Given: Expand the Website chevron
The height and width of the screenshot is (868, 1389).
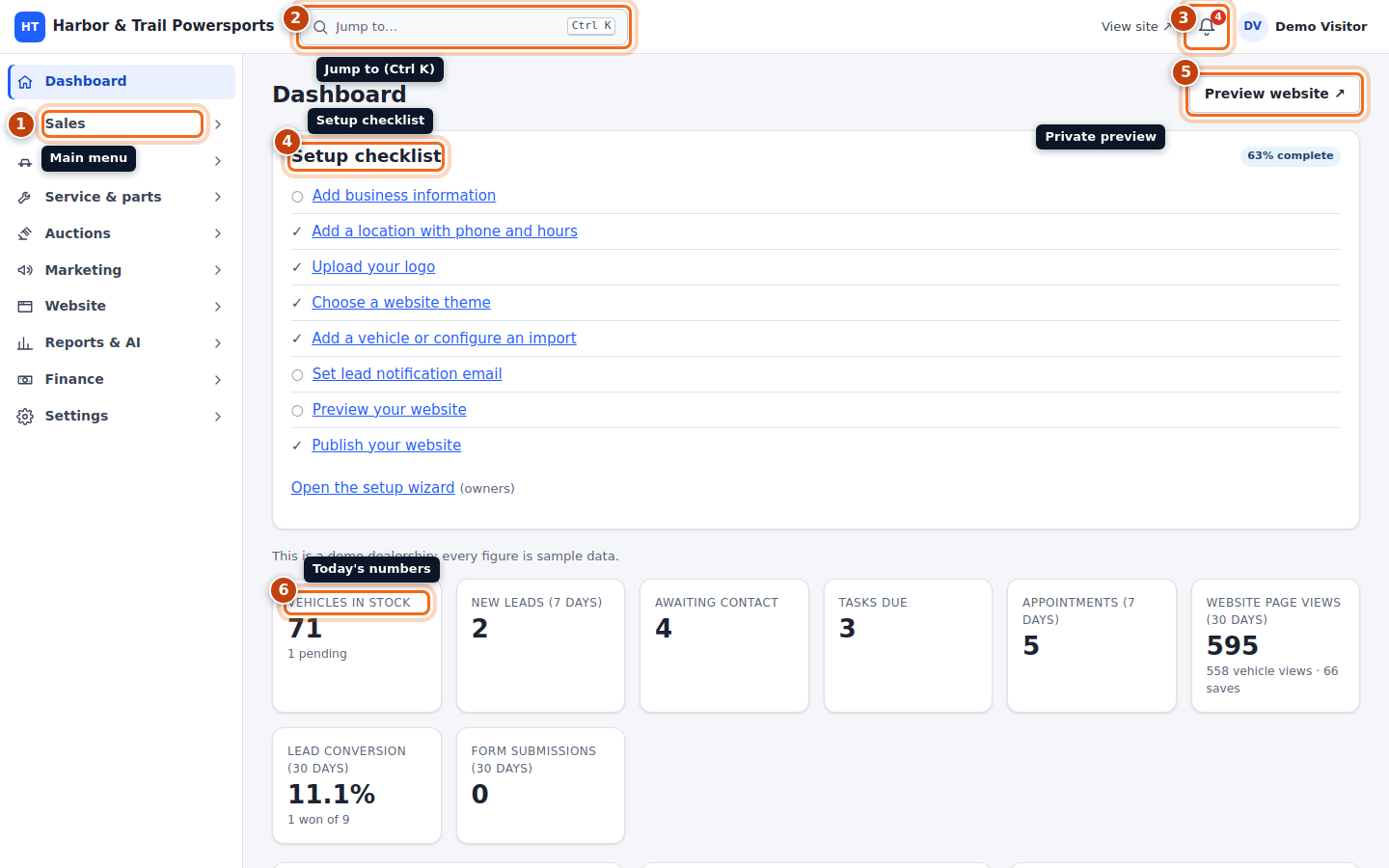Looking at the screenshot, I should (218, 307).
